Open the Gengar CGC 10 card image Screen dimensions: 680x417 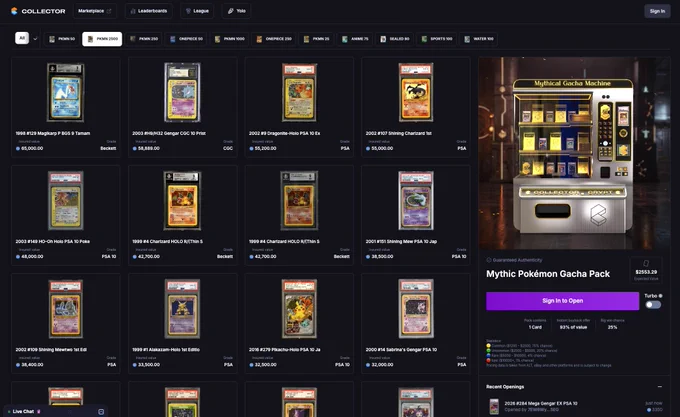coord(182,92)
